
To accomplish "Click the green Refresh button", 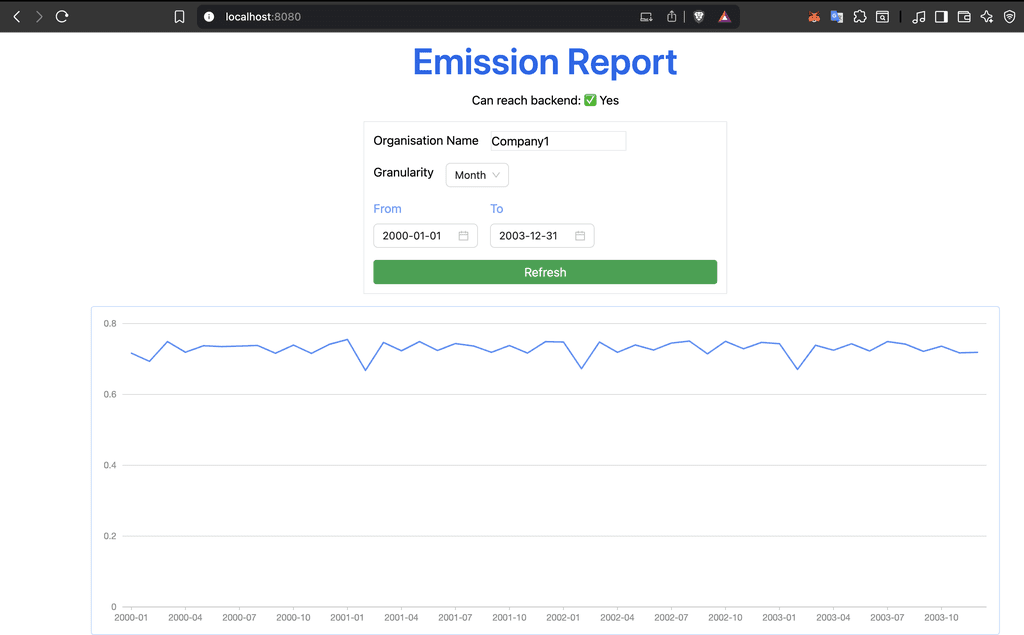I will (545, 272).
